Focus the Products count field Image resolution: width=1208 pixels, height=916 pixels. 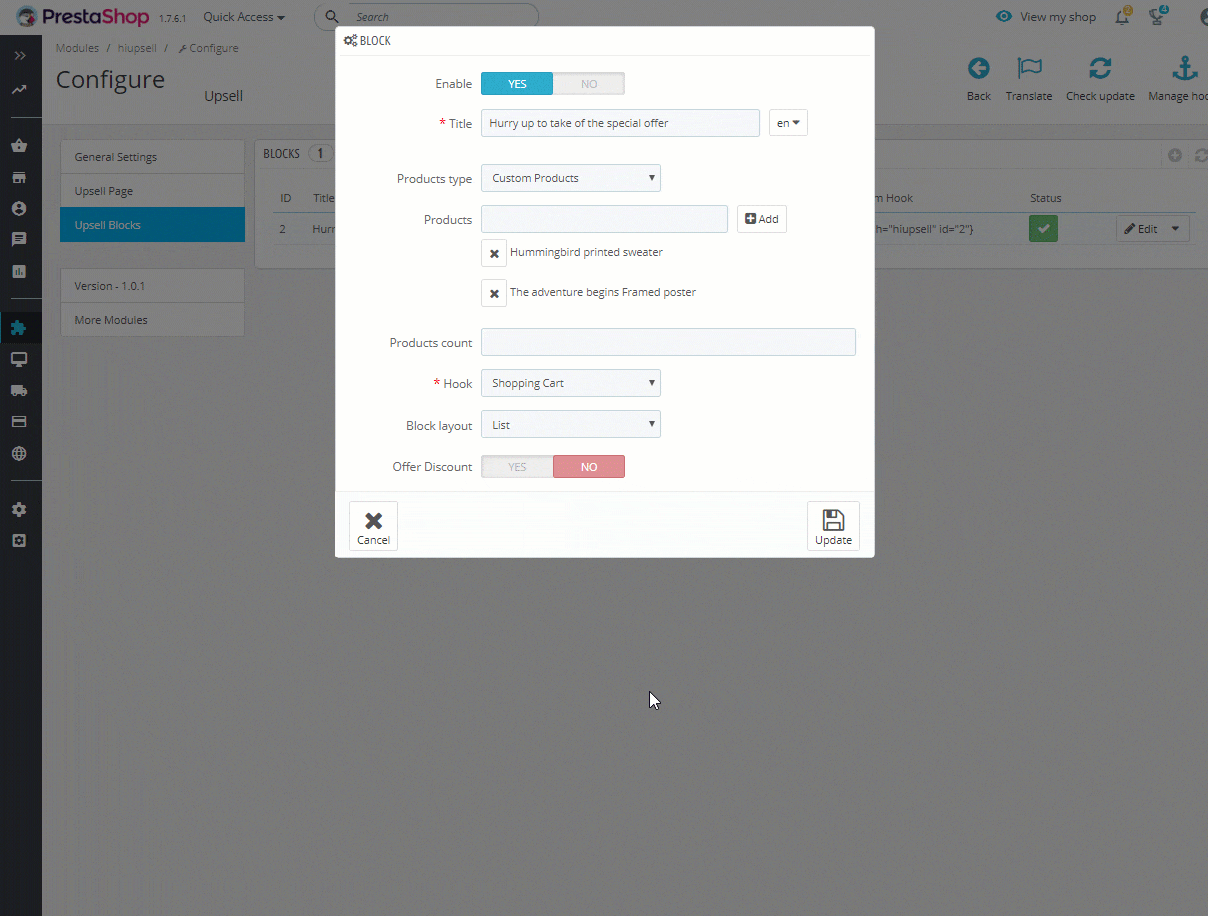click(x=668, y=342)
